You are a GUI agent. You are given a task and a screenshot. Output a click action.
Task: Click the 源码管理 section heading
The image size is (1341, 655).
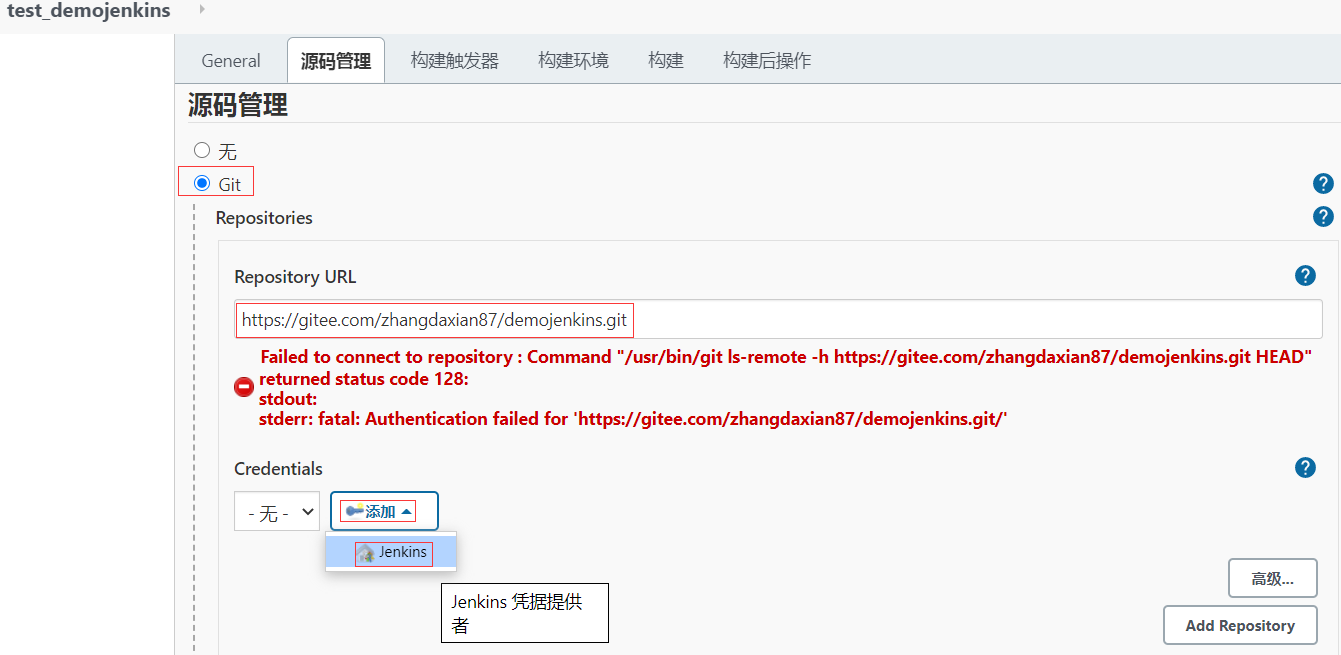[x=238, y=104]
